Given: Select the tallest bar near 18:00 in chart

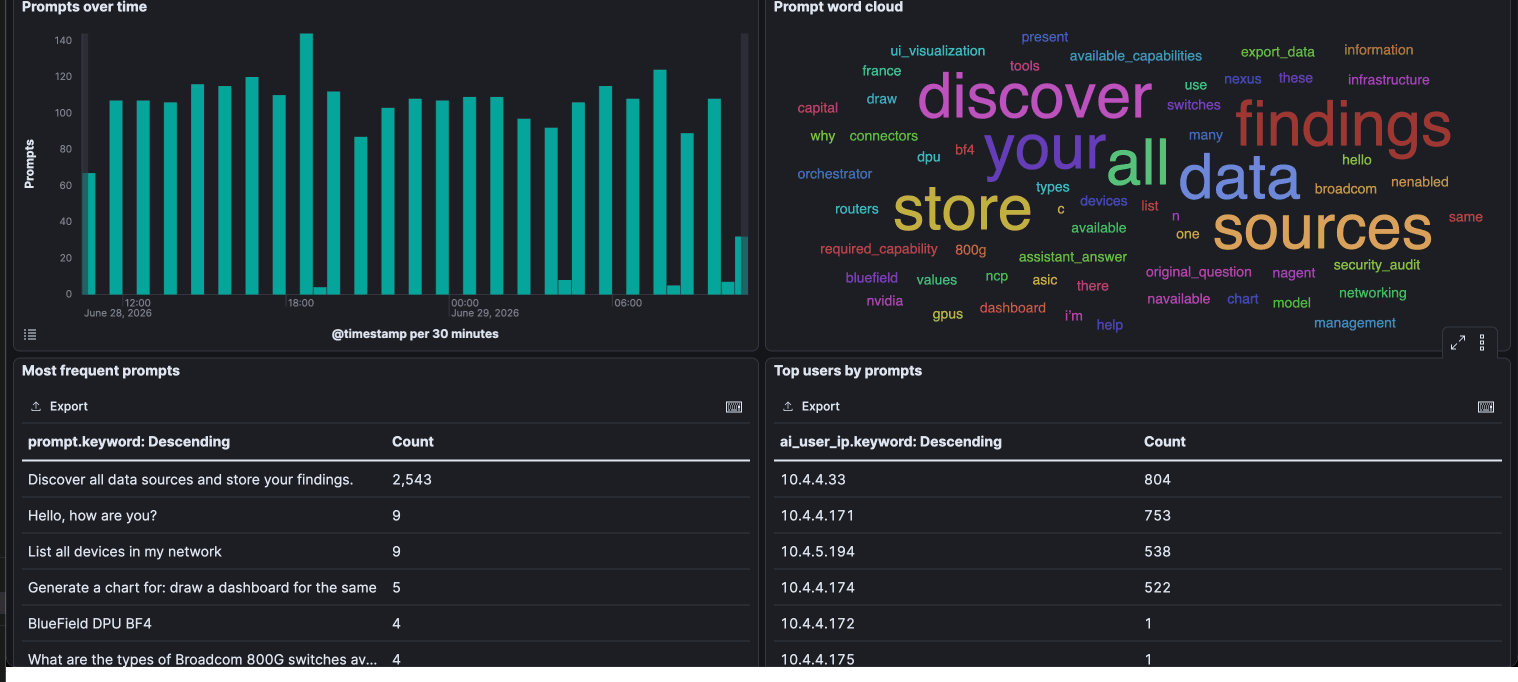Looking at the screenshot, I should 306,164.
